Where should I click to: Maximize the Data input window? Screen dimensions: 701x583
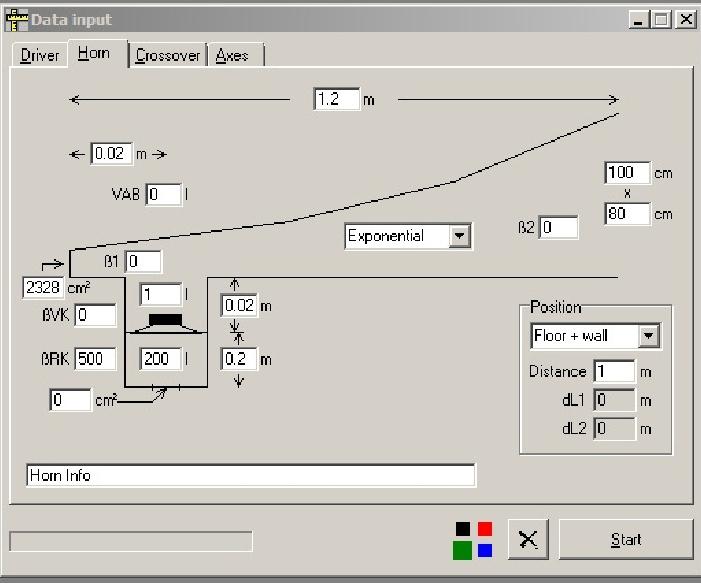tap(661, 20)
